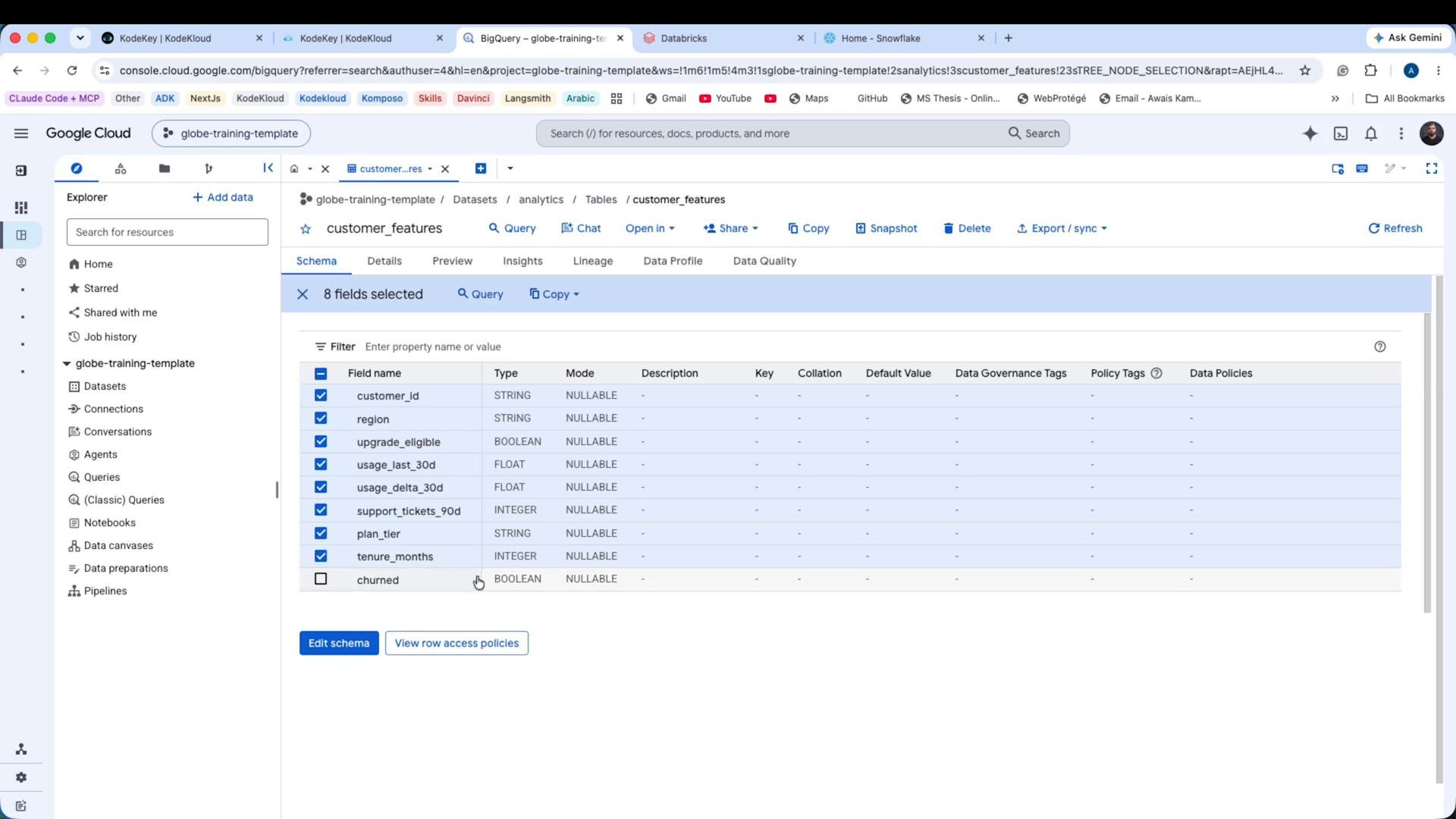Image resolution: width=1456 pixels, height=819 pixels.
Task: Click the help icon beside the filter row
Action: [x=1379, y=347]
